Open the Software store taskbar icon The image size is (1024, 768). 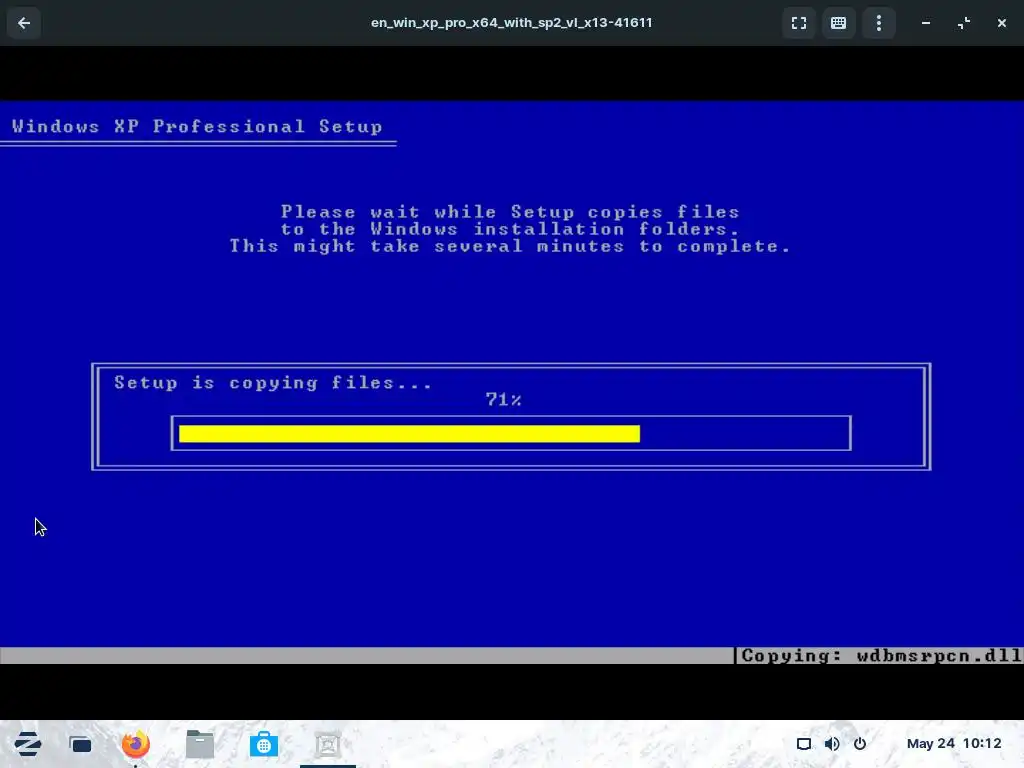pyautogui.click(x=264, y=744)
